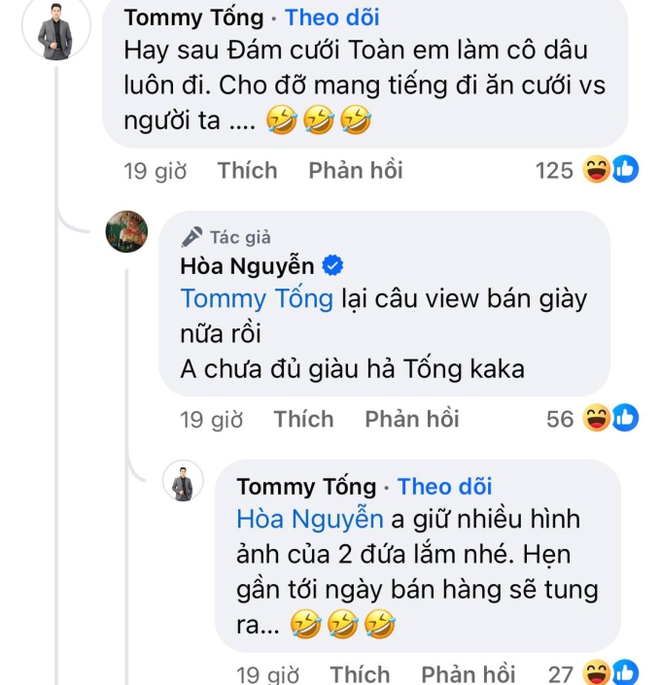Follow Tommy Tống from the top comment

332,17
